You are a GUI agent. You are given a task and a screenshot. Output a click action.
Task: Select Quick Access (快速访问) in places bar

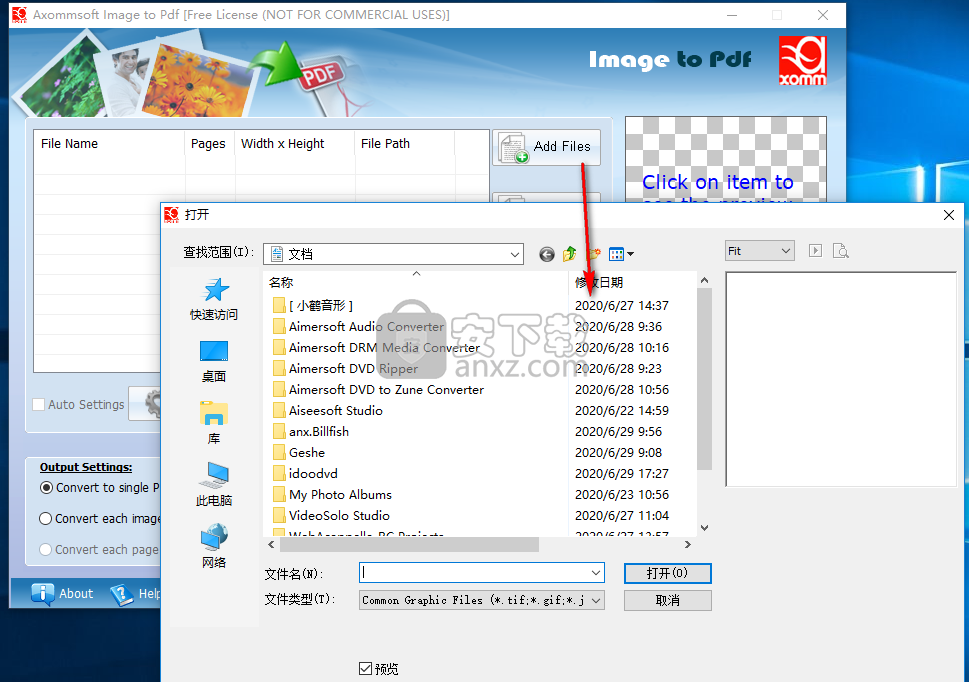point(214,299)
